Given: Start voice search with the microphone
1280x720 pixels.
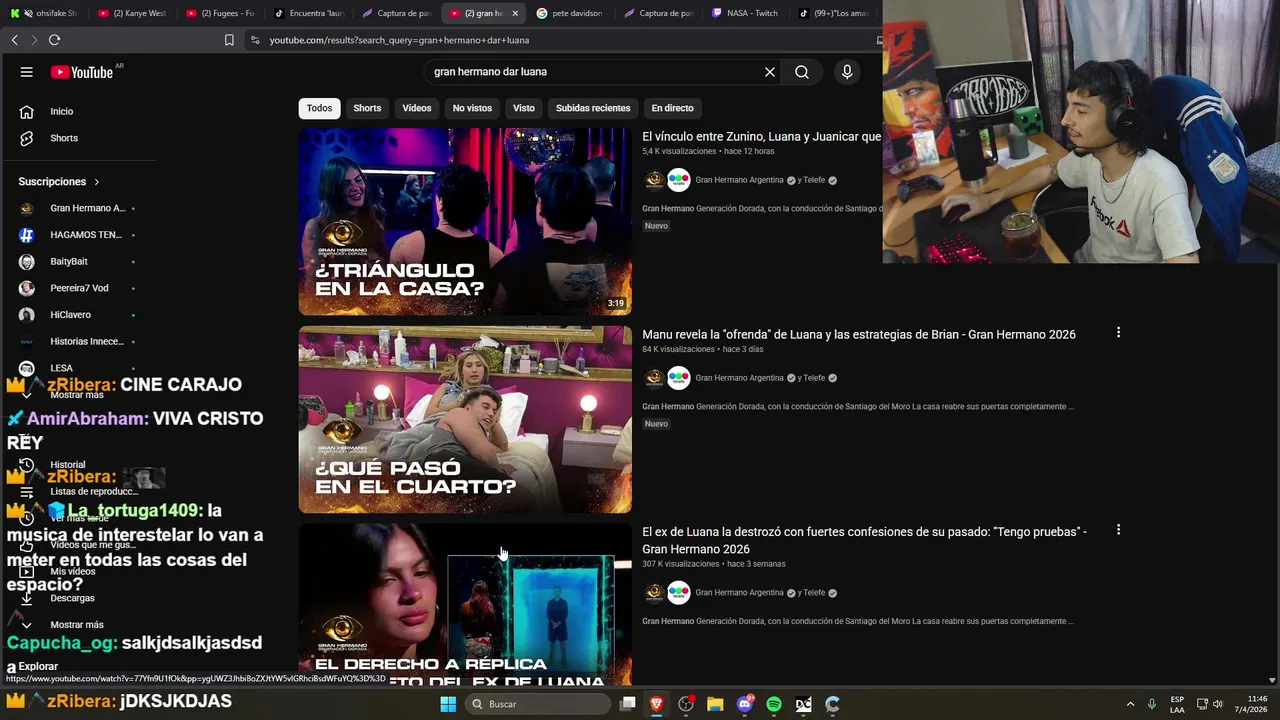Looking at the screenshot, I should coord(847,72).
